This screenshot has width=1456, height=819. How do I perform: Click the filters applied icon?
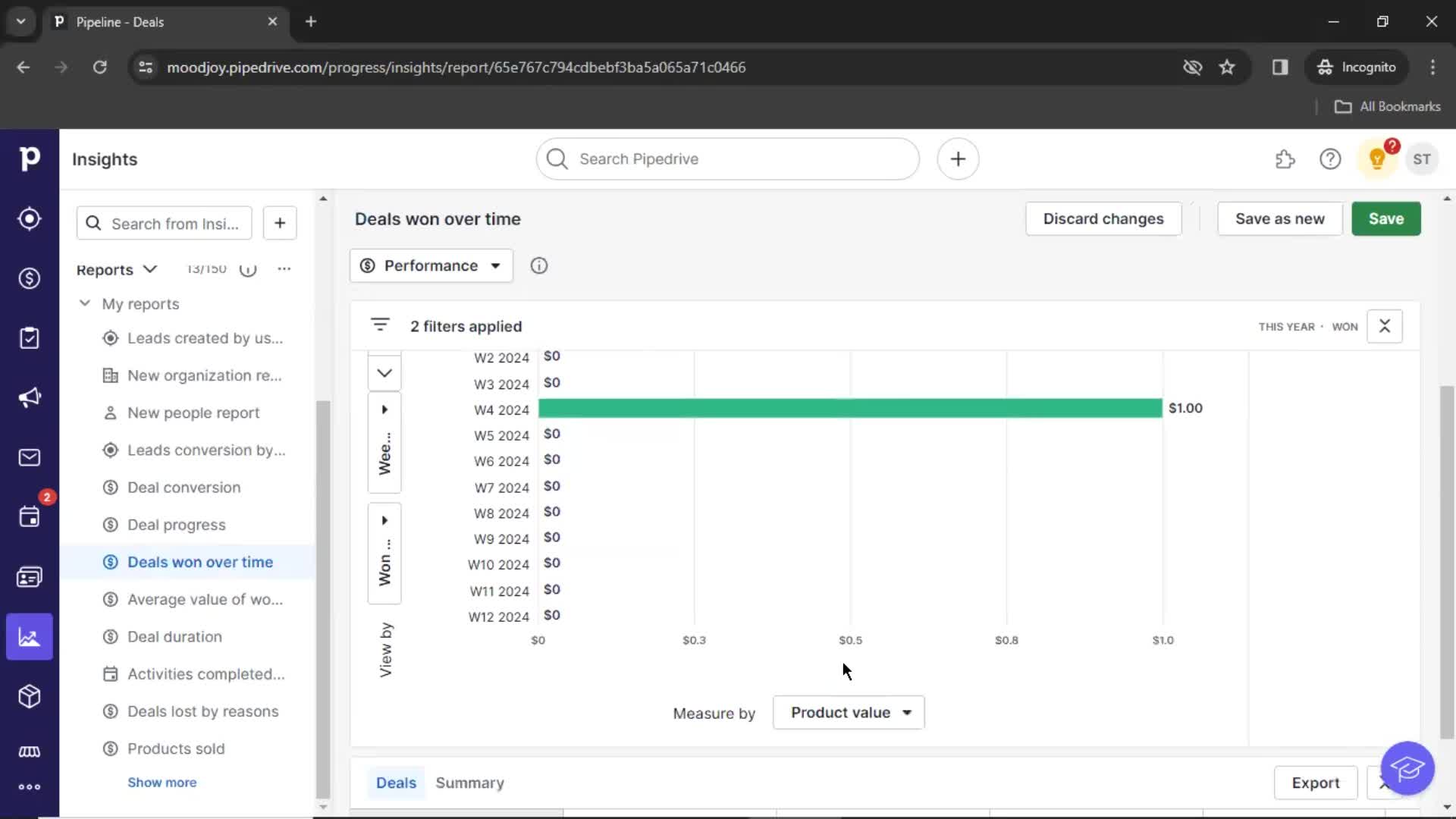tap(379, 325)
